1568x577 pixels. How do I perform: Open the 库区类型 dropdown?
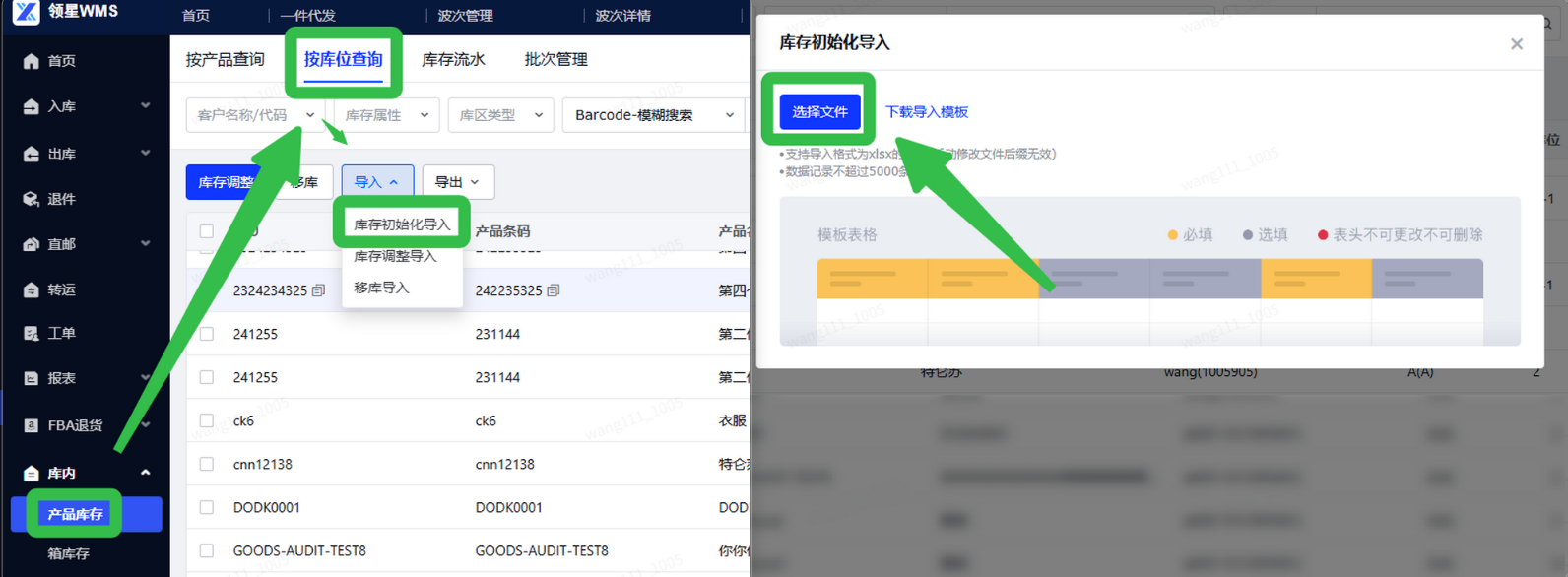[500, 115]
